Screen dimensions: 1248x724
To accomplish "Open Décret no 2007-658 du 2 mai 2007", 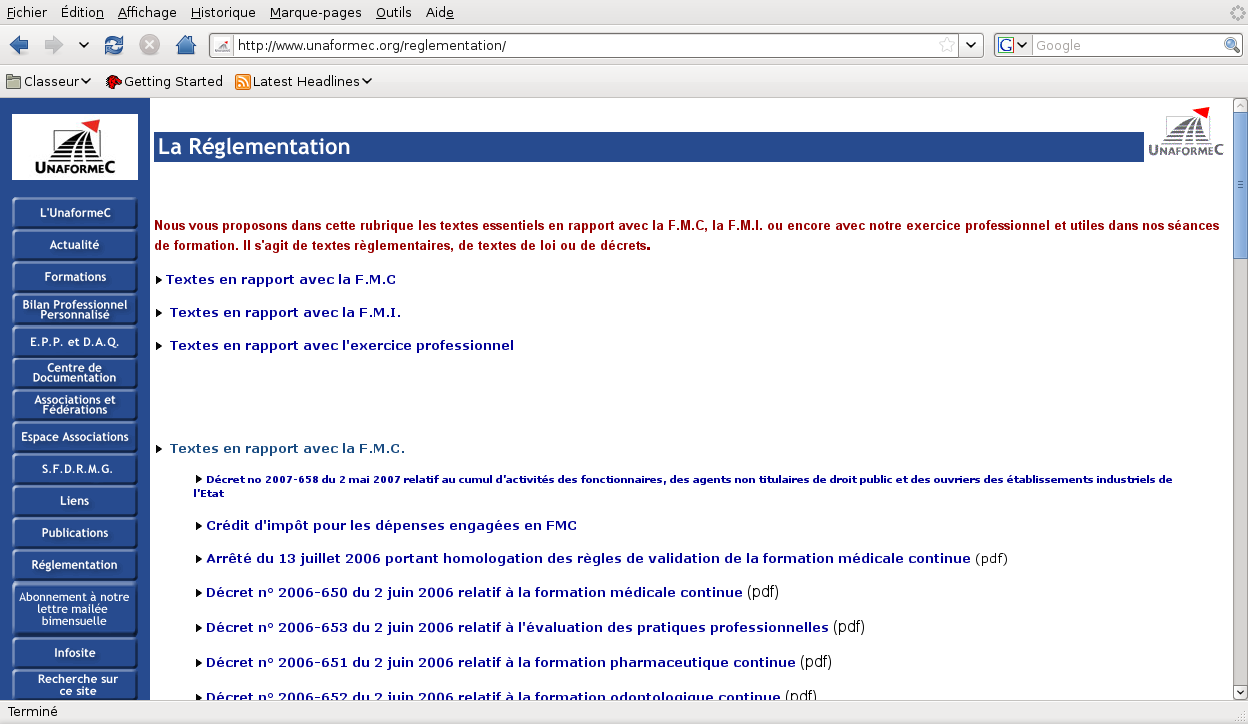I will coord(683,486).
